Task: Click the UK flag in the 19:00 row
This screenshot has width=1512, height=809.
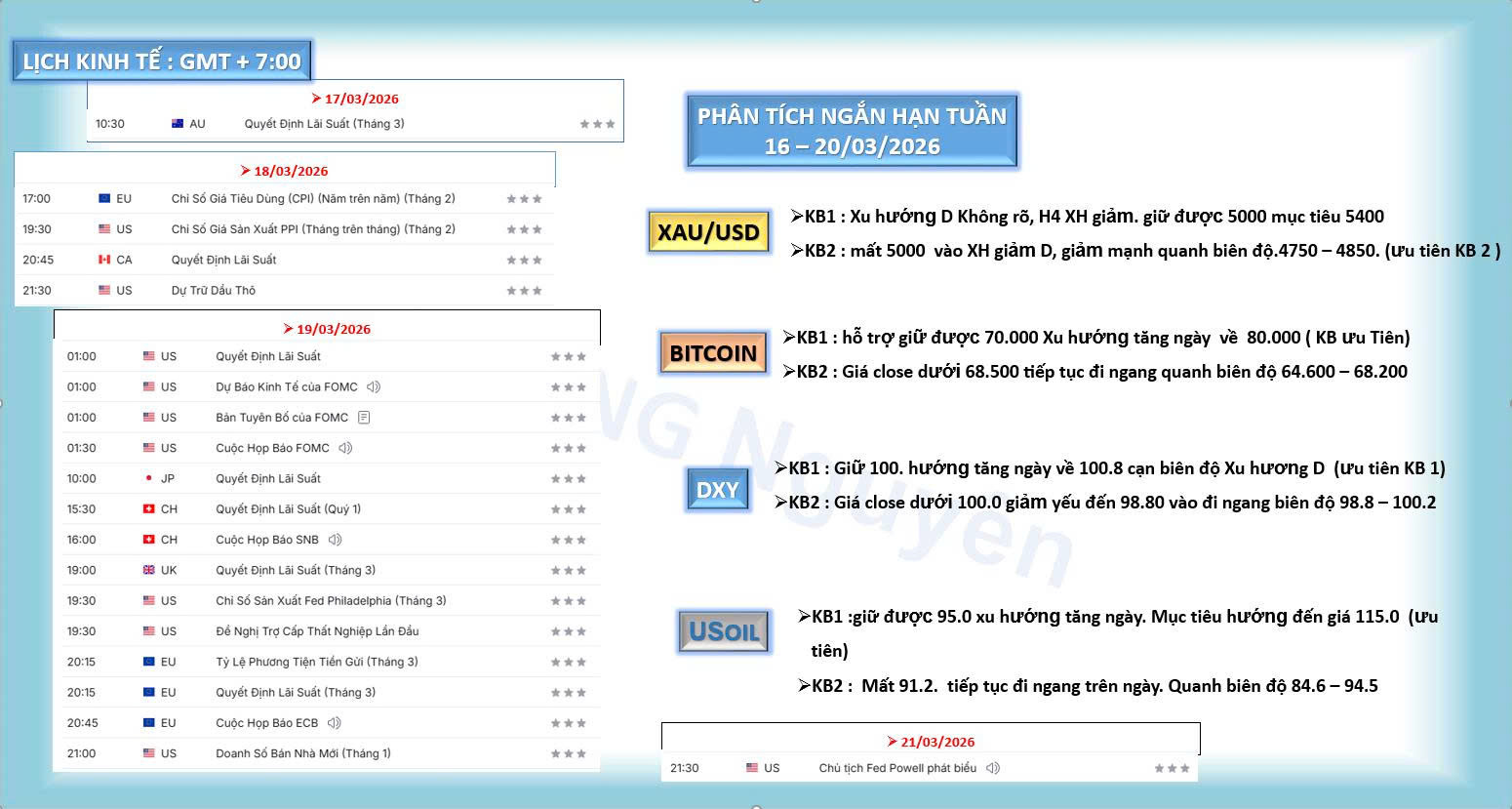Action: point(148,570)
